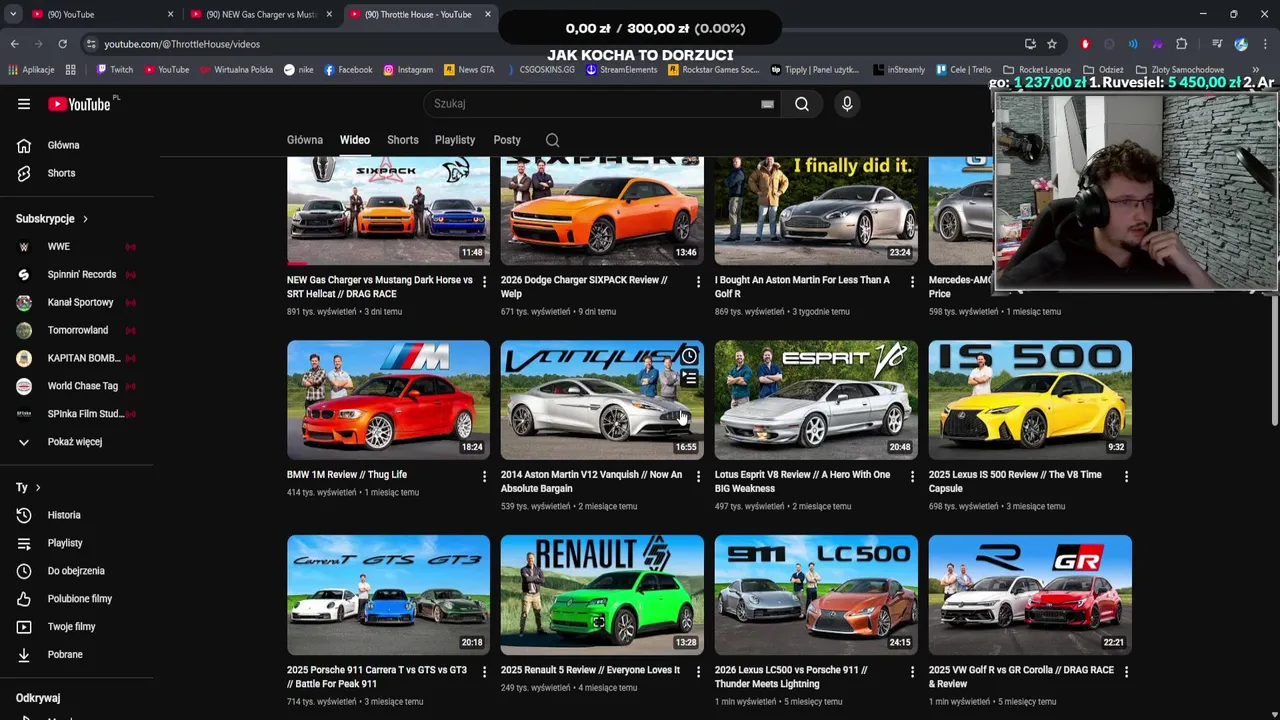Open Do obejrzenia watch later list

tap(76, 571)
